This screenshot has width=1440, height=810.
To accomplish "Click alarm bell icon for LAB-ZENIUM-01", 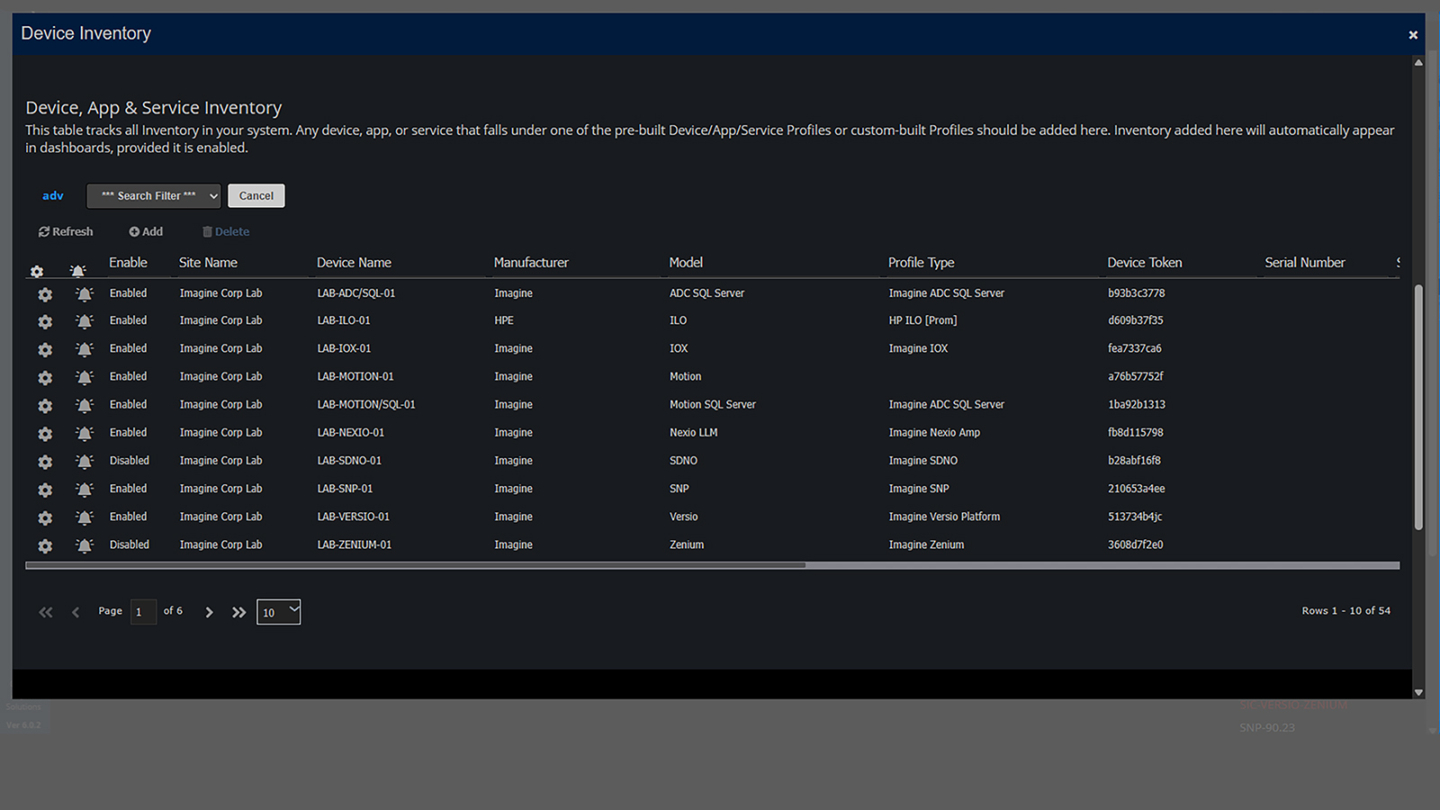I will [85, 546].
